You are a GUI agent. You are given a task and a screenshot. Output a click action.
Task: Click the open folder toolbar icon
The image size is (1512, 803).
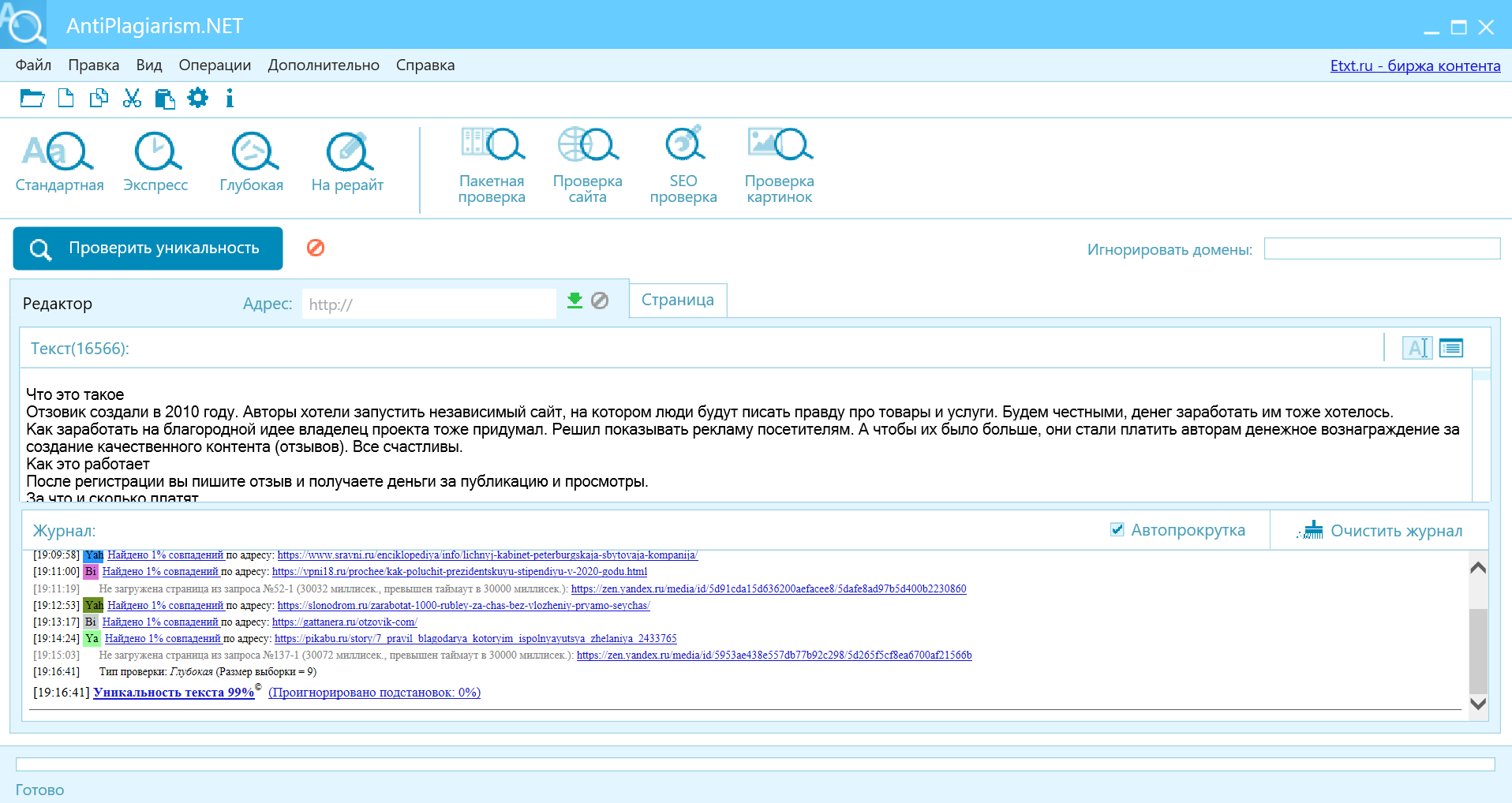click(32, 99)
